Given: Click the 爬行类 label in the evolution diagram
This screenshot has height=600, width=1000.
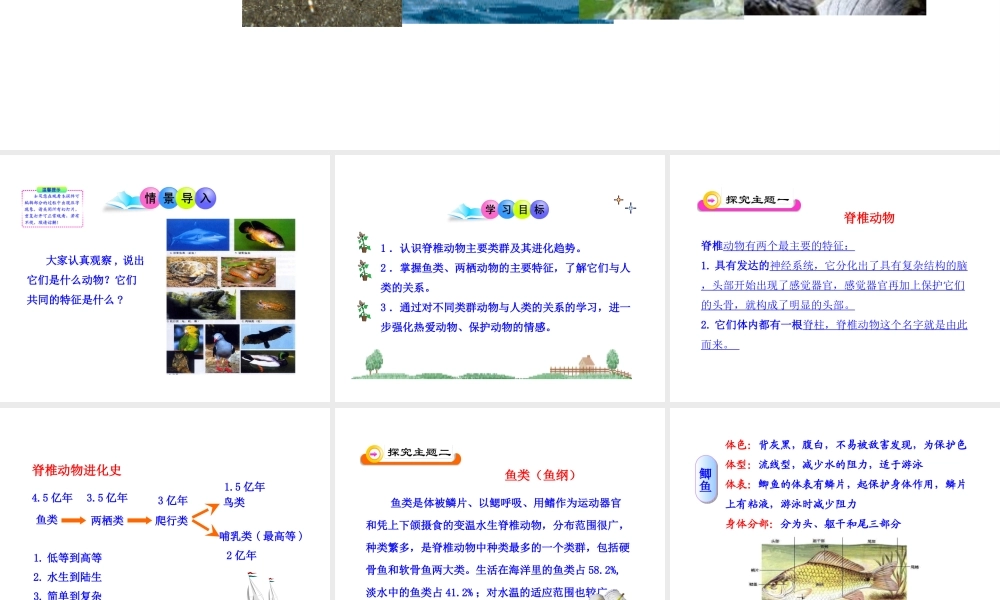Looking at the screenshot, I should (x=172, y=520).
